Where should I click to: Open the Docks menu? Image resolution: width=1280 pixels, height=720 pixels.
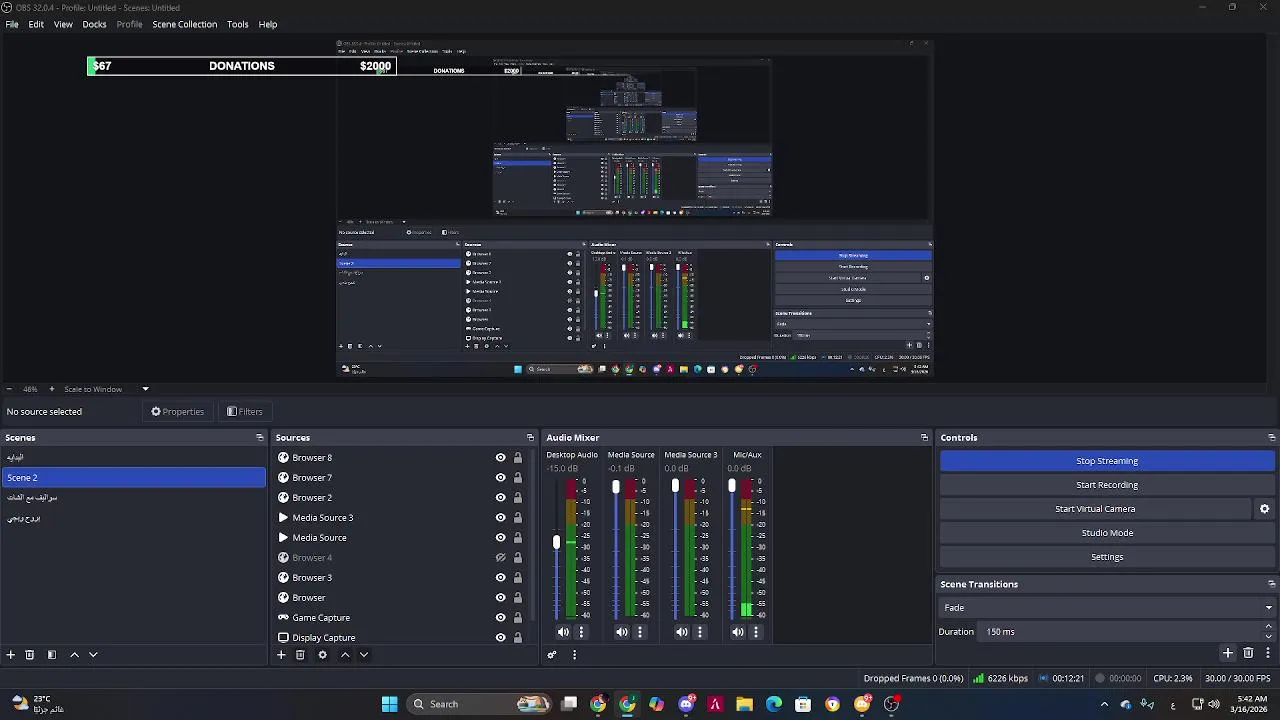[94, 24]
